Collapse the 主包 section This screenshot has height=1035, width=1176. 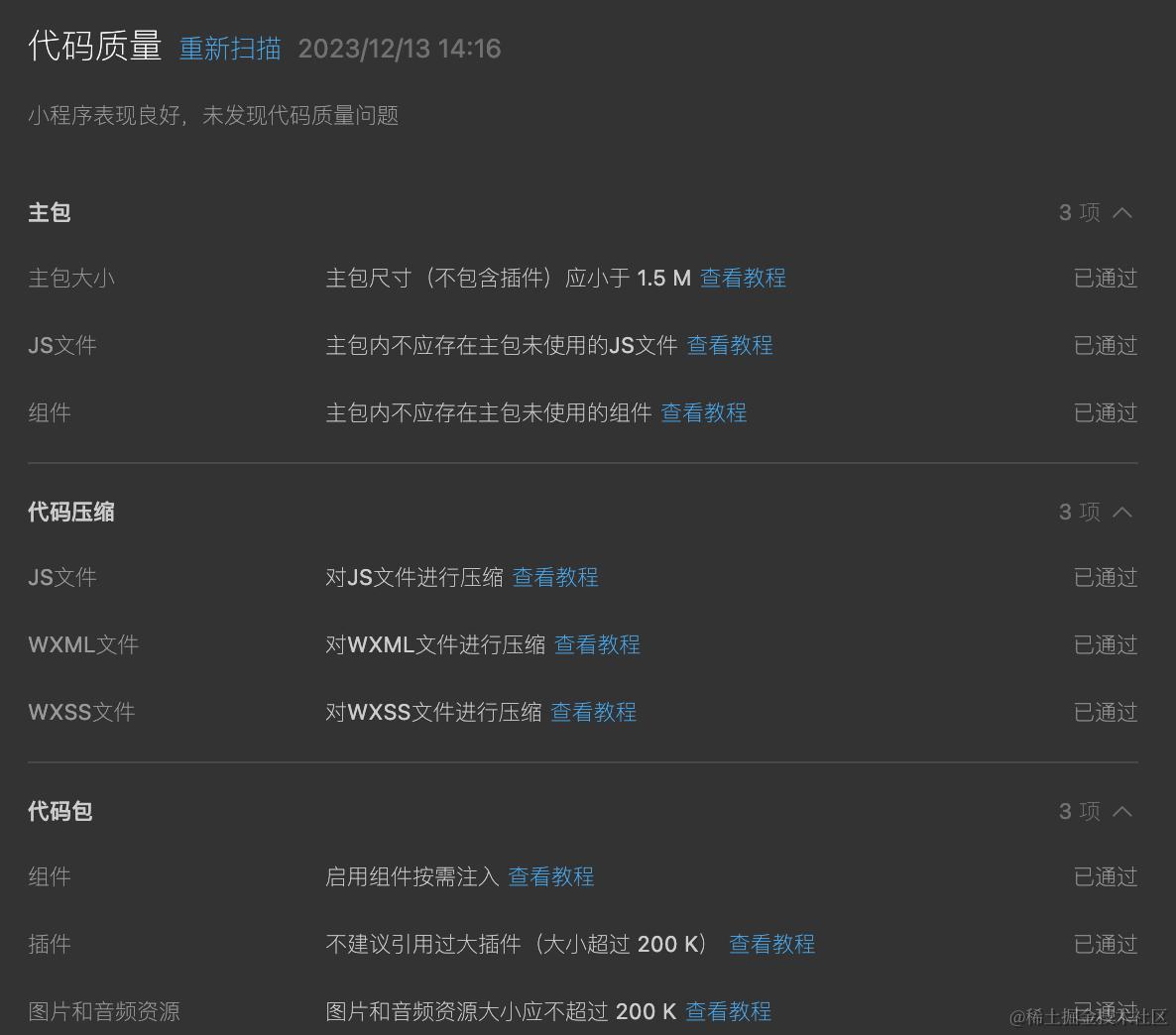[1121, 212]
